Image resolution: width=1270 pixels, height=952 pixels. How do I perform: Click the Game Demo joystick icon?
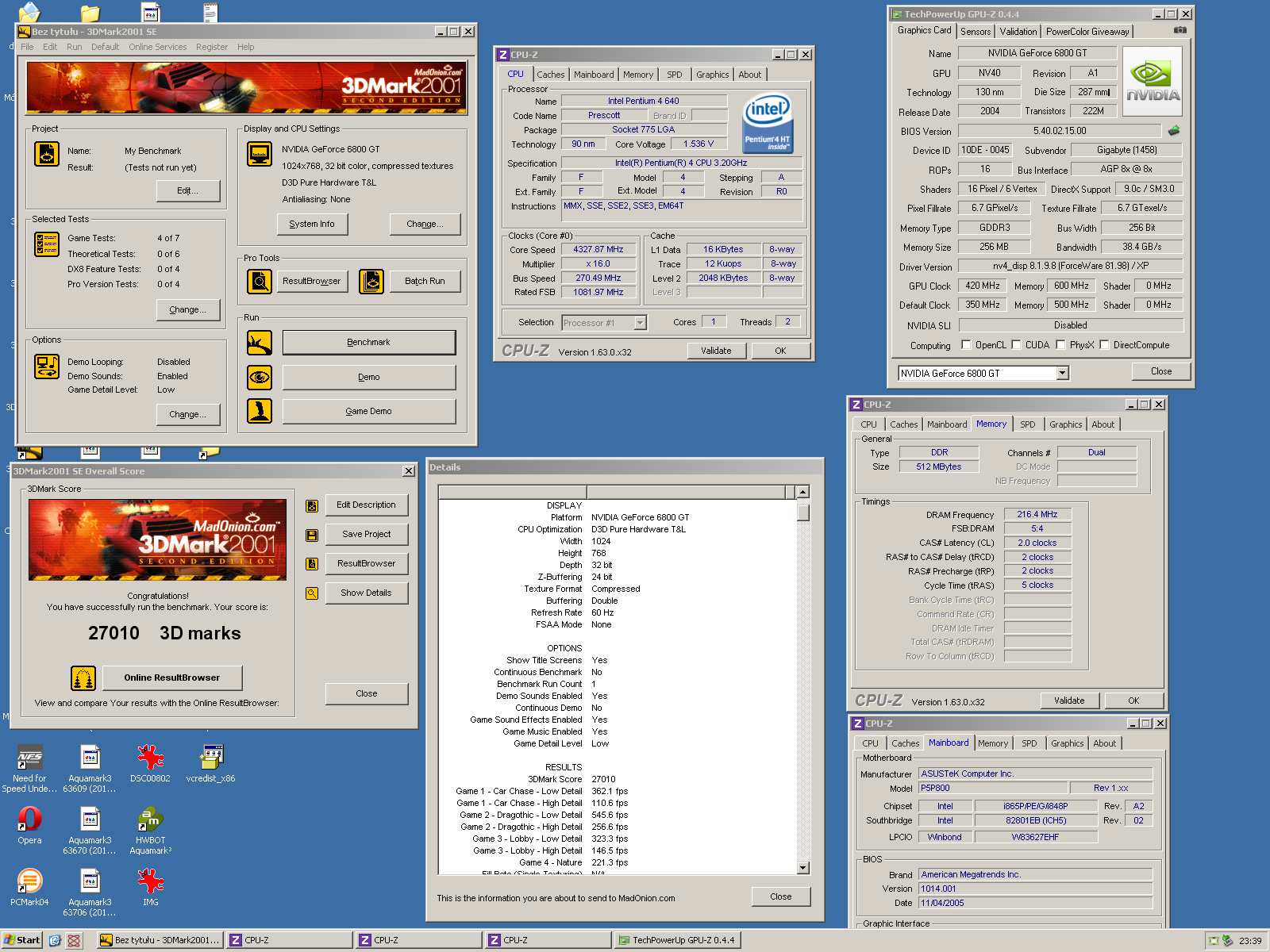pyautogui.click(x=260, y=411)
